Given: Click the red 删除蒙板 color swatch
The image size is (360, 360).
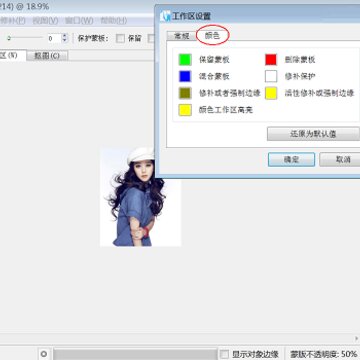Looking at the screenshot, I should 271,60.
